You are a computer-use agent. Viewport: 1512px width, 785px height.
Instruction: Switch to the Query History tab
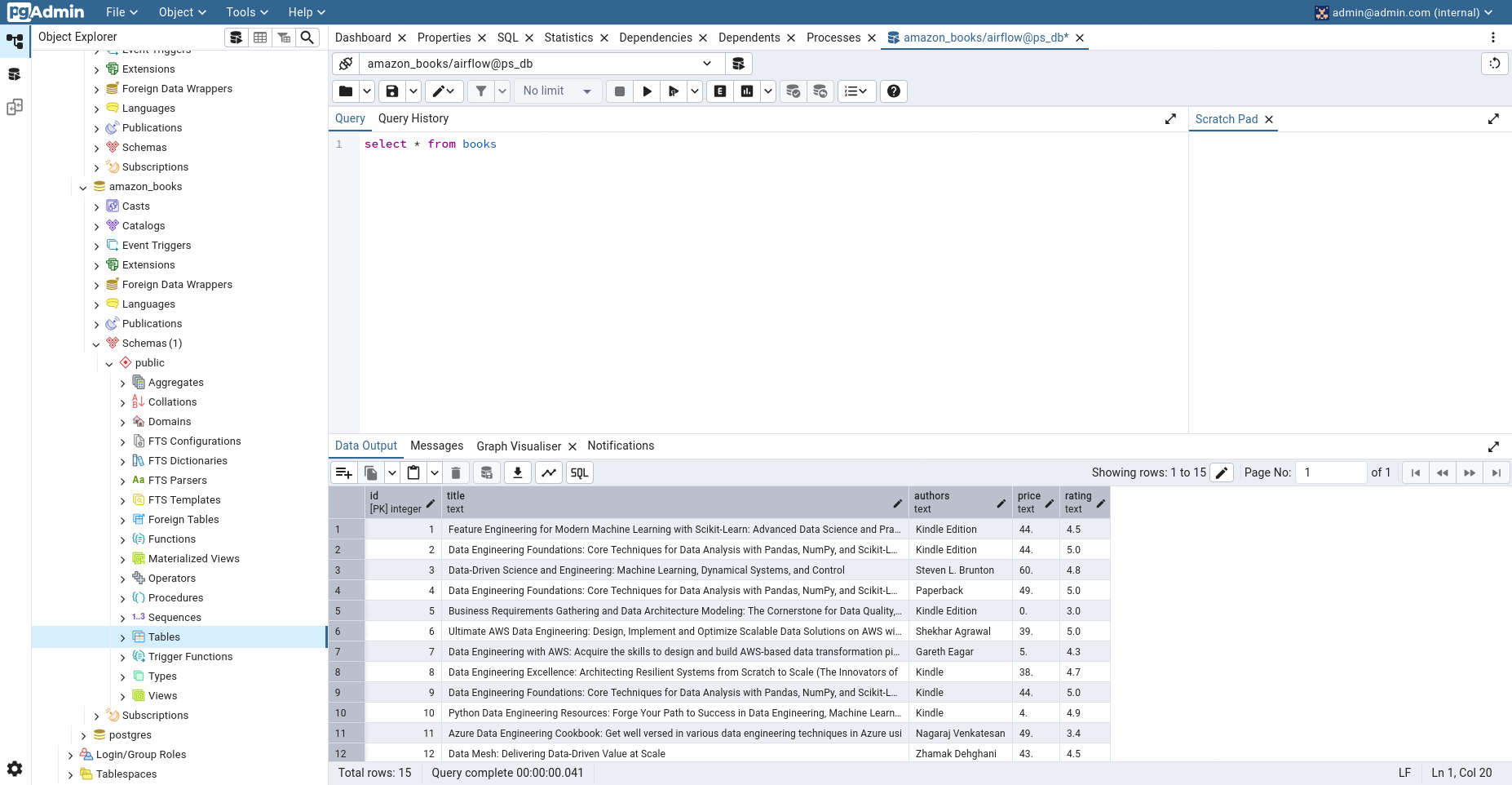(x=413, y=118)
